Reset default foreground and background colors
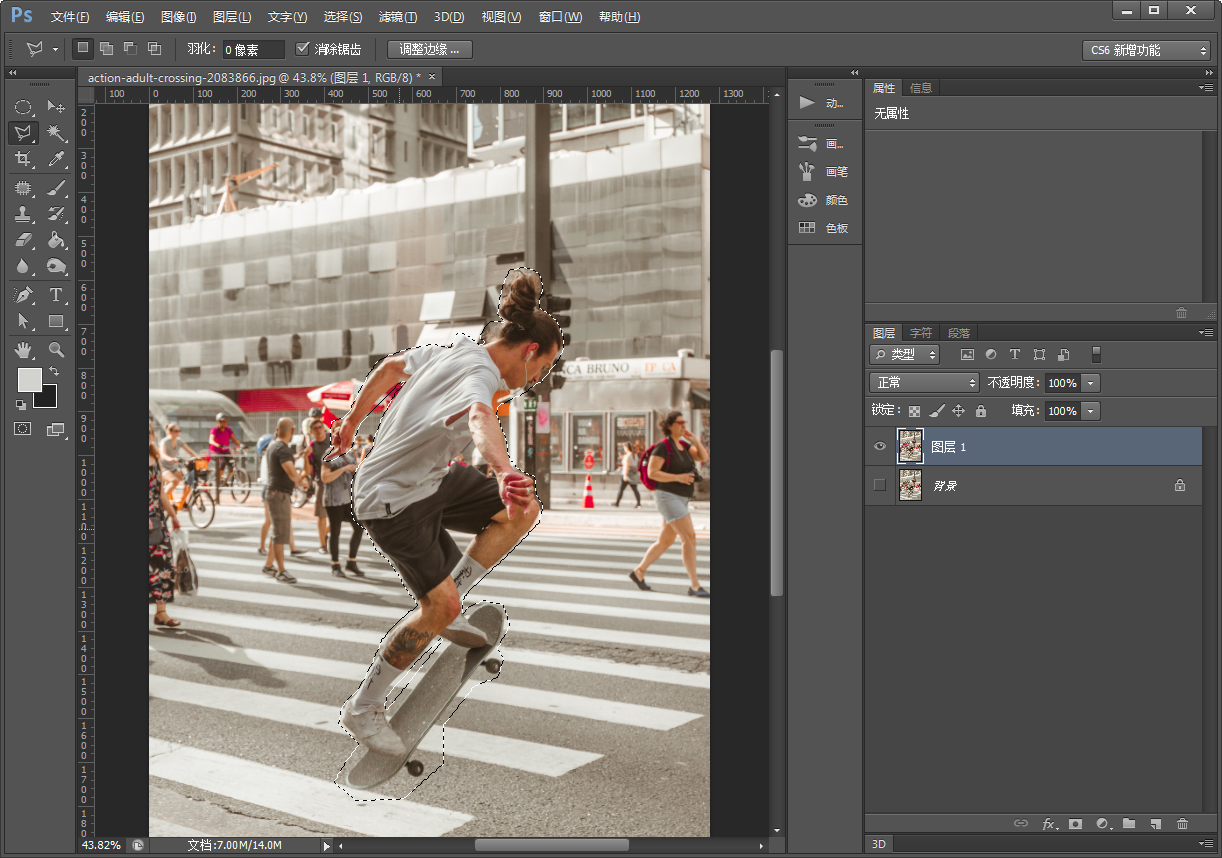 tap(21, 404)
